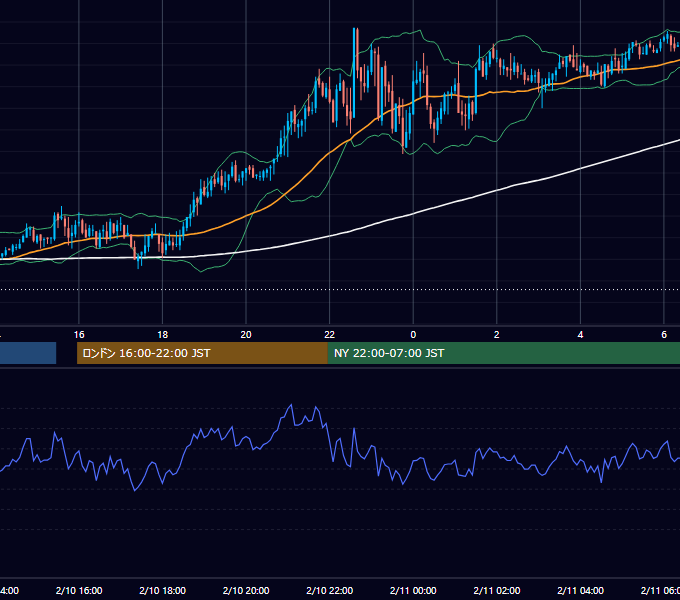Click the 2/10 18:00 date label

(163, 590)
